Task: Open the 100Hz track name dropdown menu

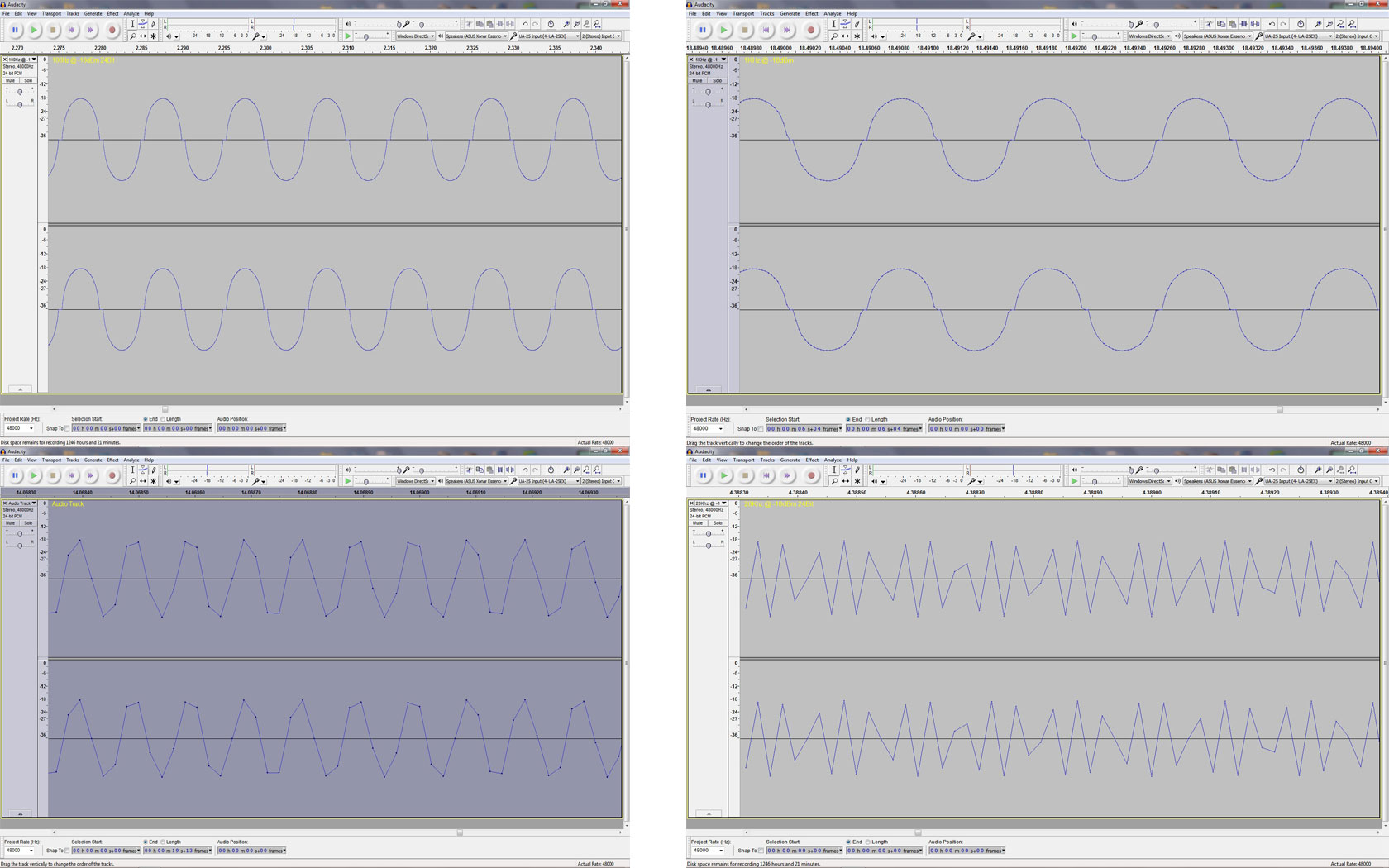Action: click(x=33, y=60)
